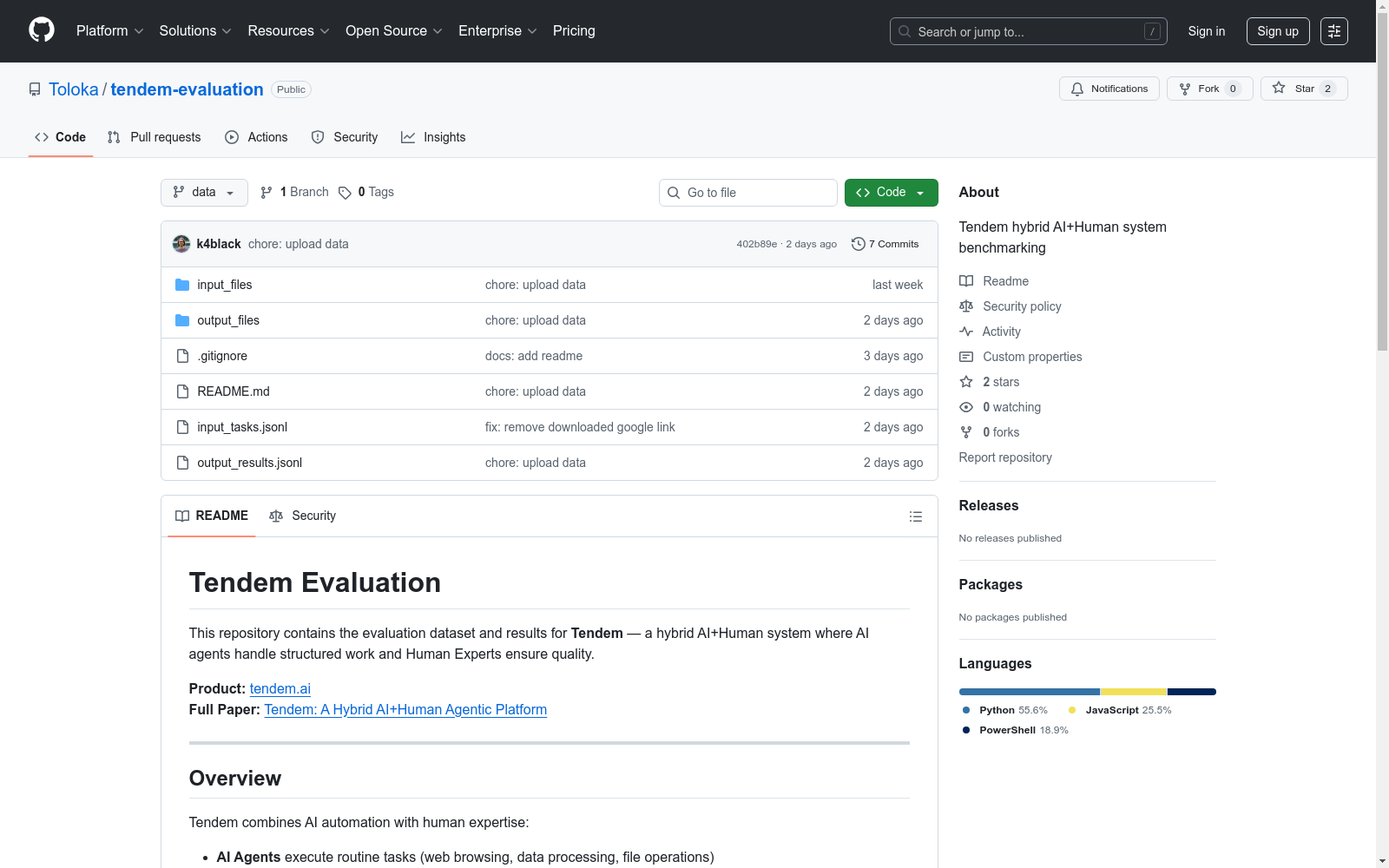Click the eye icon beside 0 watching
The image size is (1389, 868).
coord(966,407)
